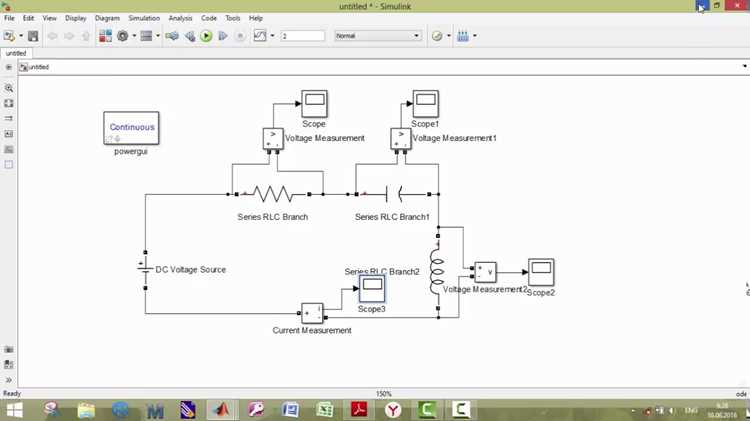
Task: Click the Sample Time legend arrow icon
Action: coord(9,118)
